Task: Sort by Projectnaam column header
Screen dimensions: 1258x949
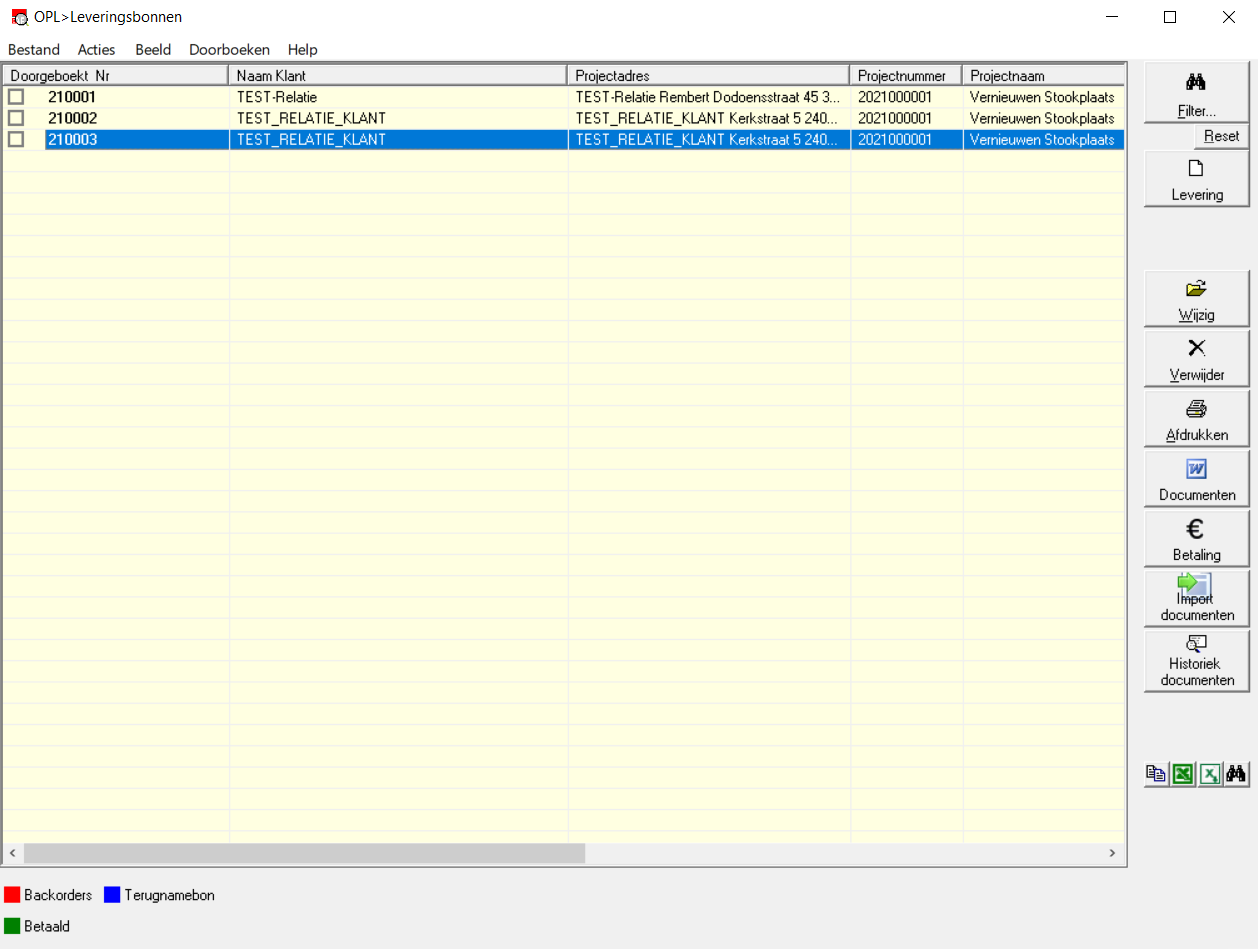Action: coord(1043,76)
